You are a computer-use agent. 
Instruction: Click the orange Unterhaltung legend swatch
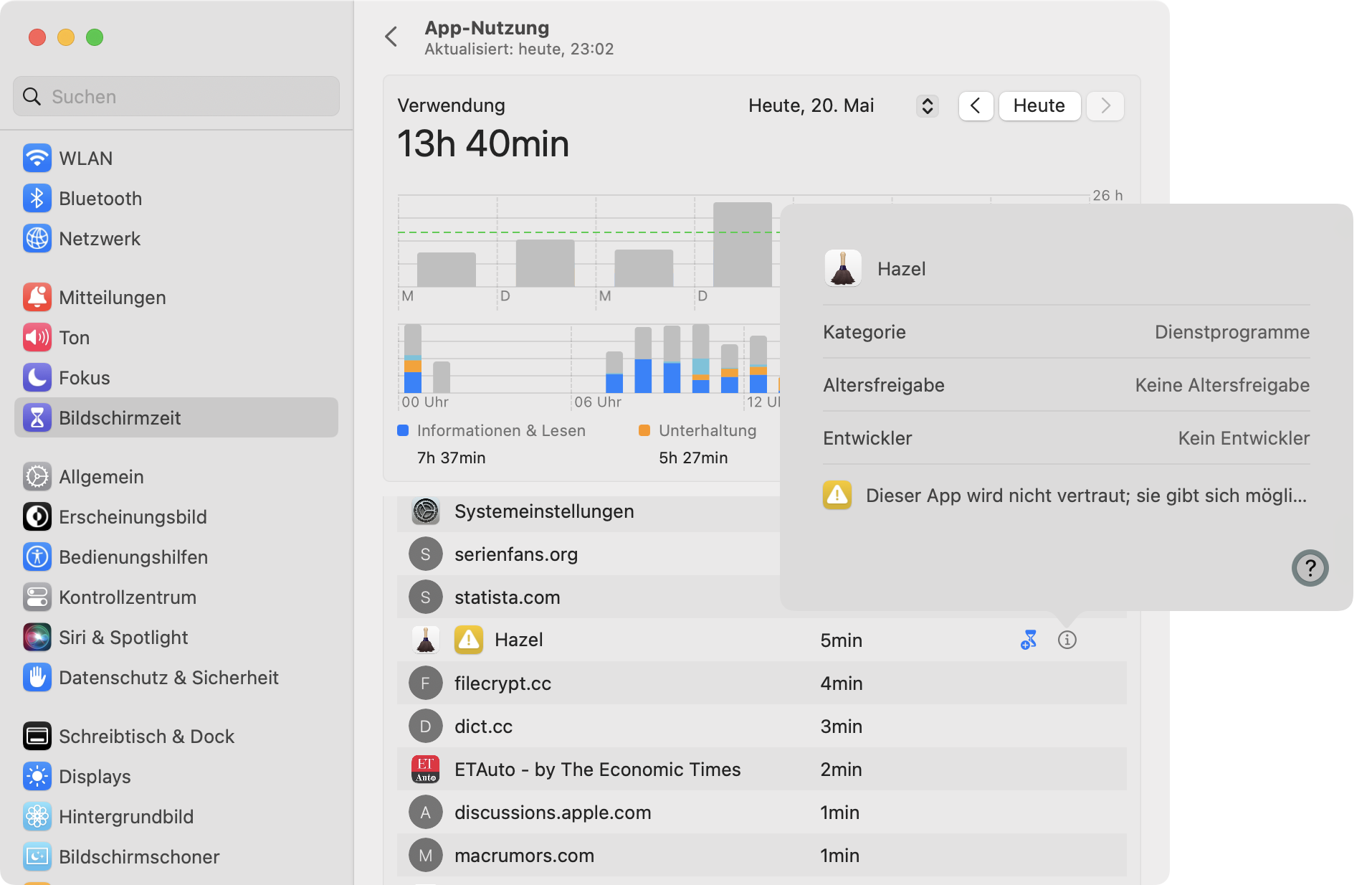(644, 430)
